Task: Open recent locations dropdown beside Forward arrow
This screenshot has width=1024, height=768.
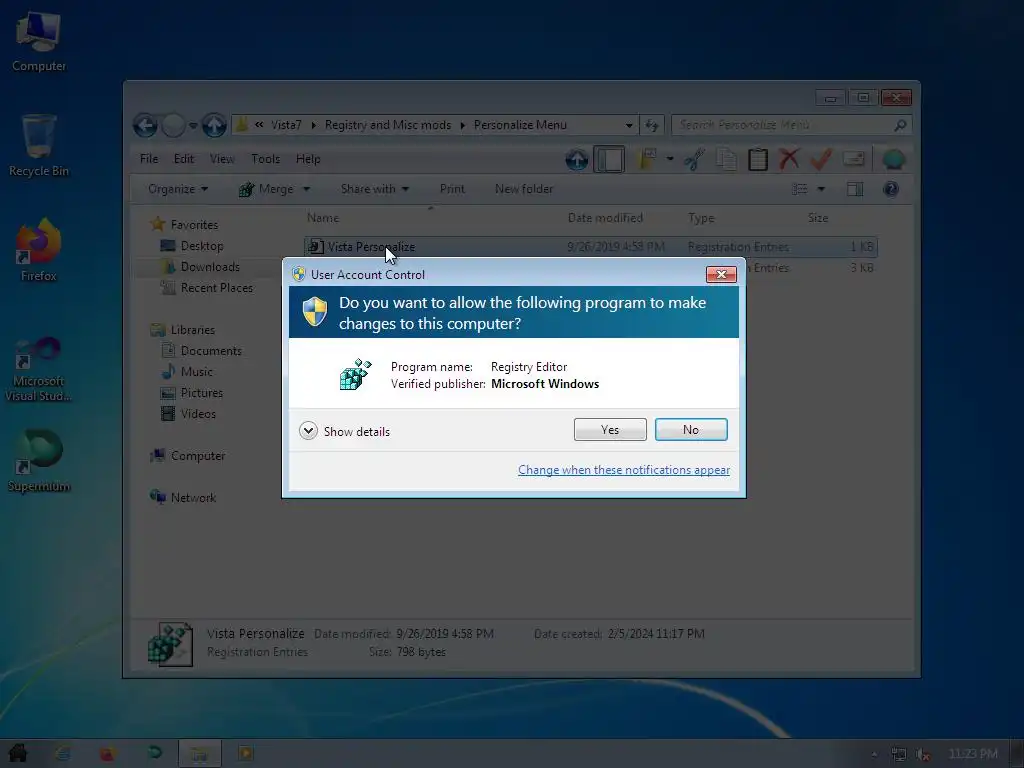Action: [193, 125]
